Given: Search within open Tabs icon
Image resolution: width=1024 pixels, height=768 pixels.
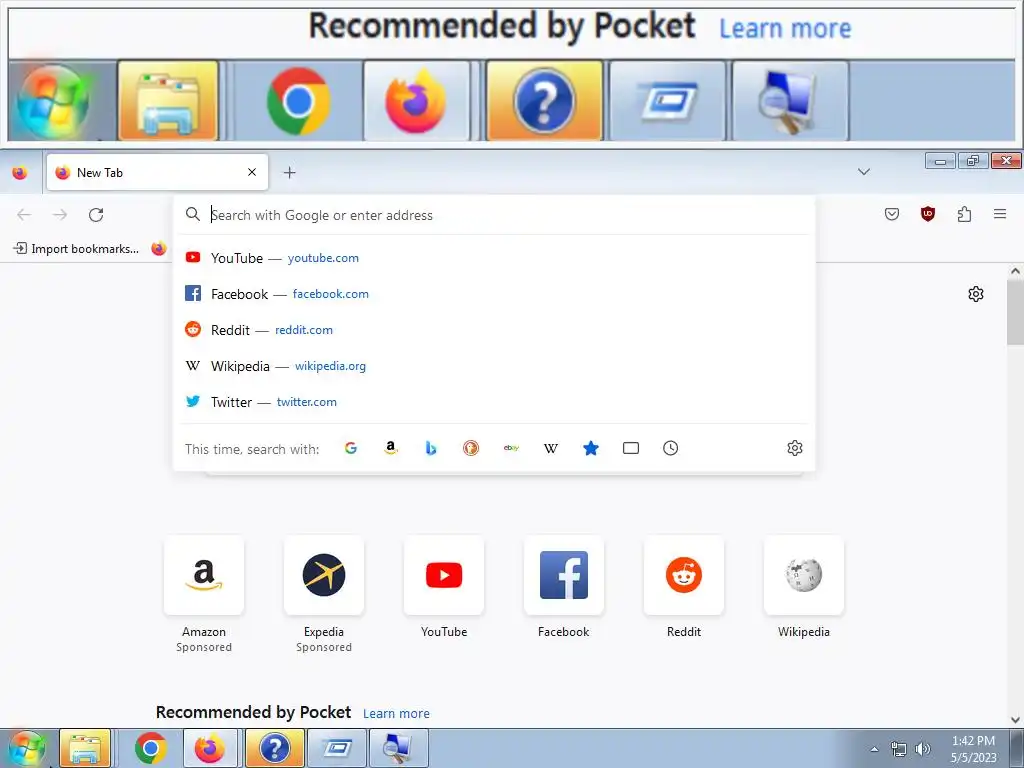Looking at the screenshot, I should (631, 448).
